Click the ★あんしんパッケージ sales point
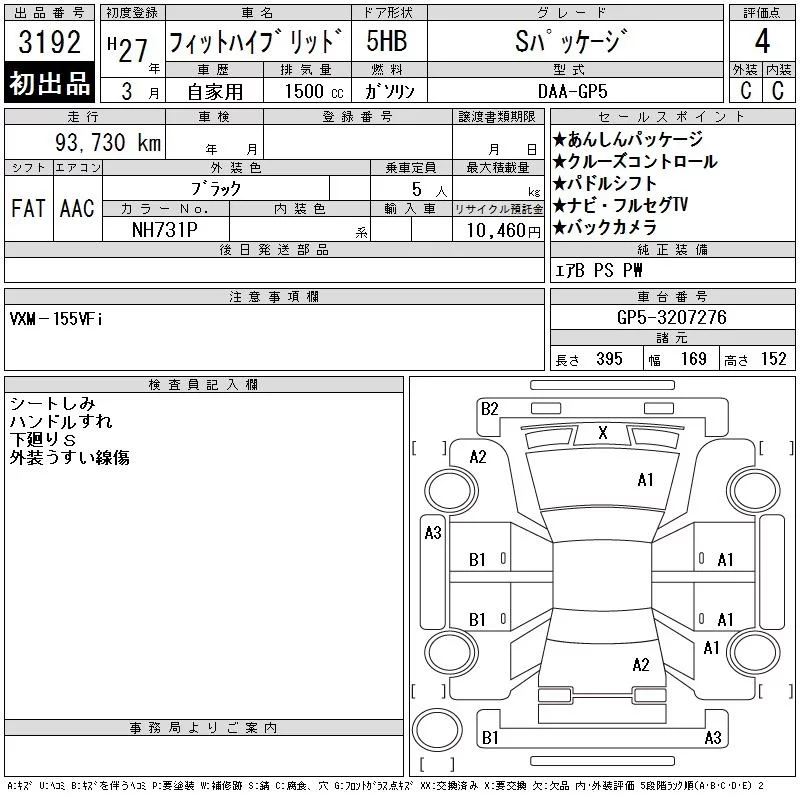This screenshot has height=800, width=800. 627,139
